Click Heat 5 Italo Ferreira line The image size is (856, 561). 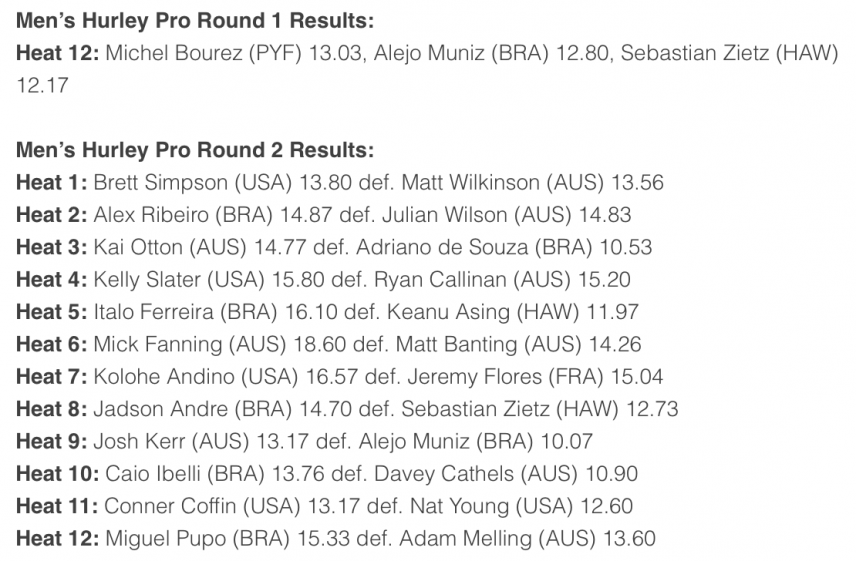pos(327,312)
